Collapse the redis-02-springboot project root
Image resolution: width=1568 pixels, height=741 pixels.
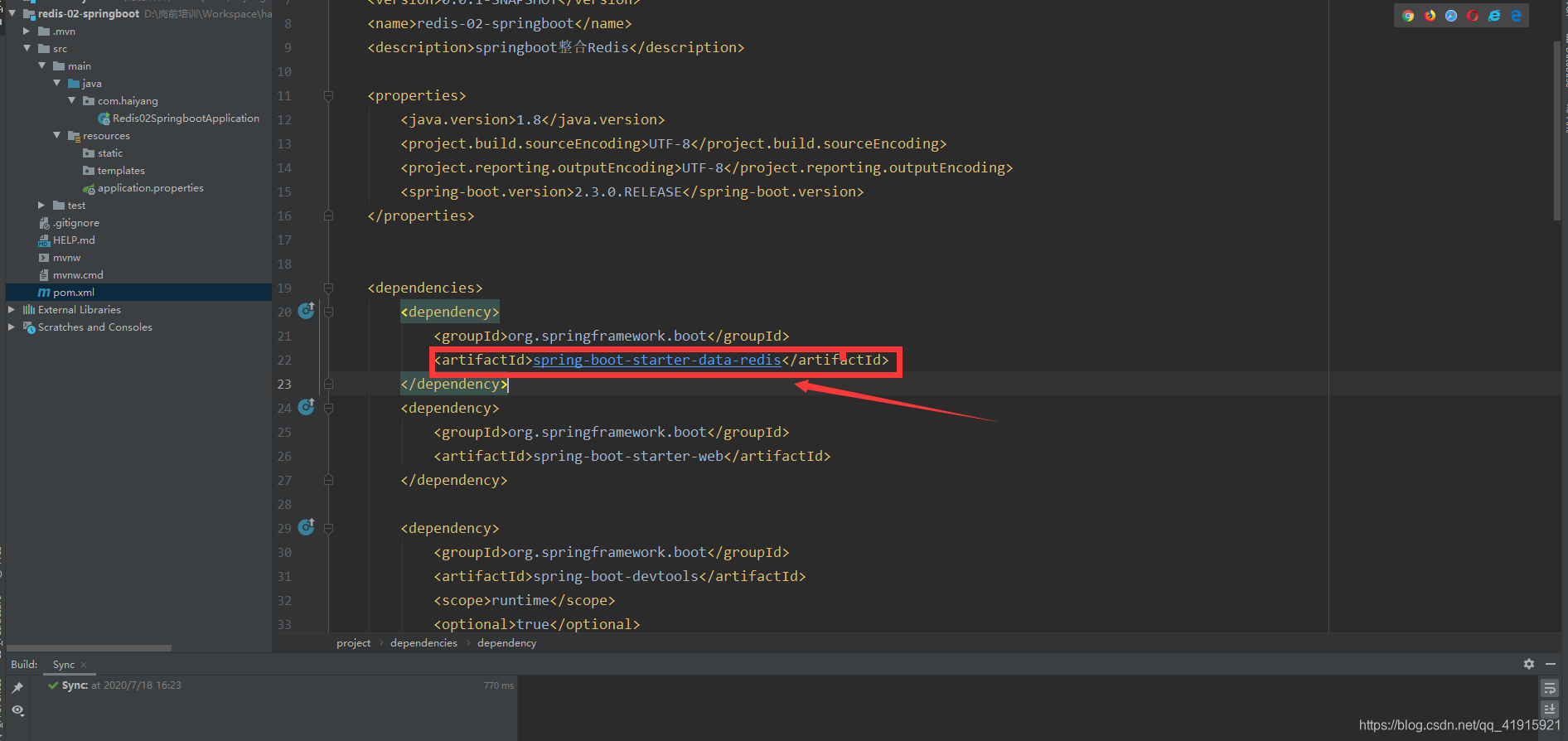tap(12, 13)
